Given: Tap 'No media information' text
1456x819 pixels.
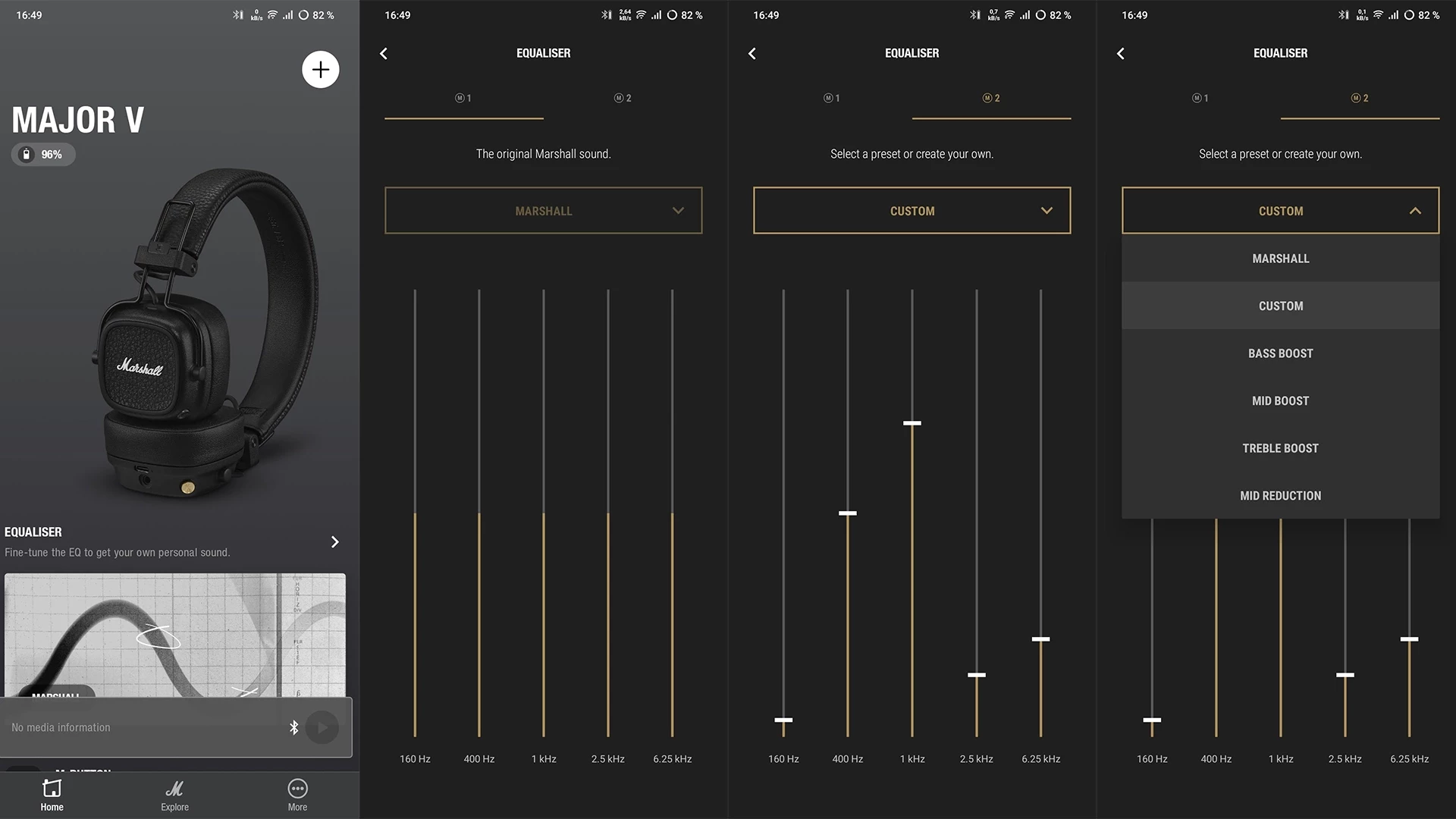Looking at the screenshot, I should point(61,727).
